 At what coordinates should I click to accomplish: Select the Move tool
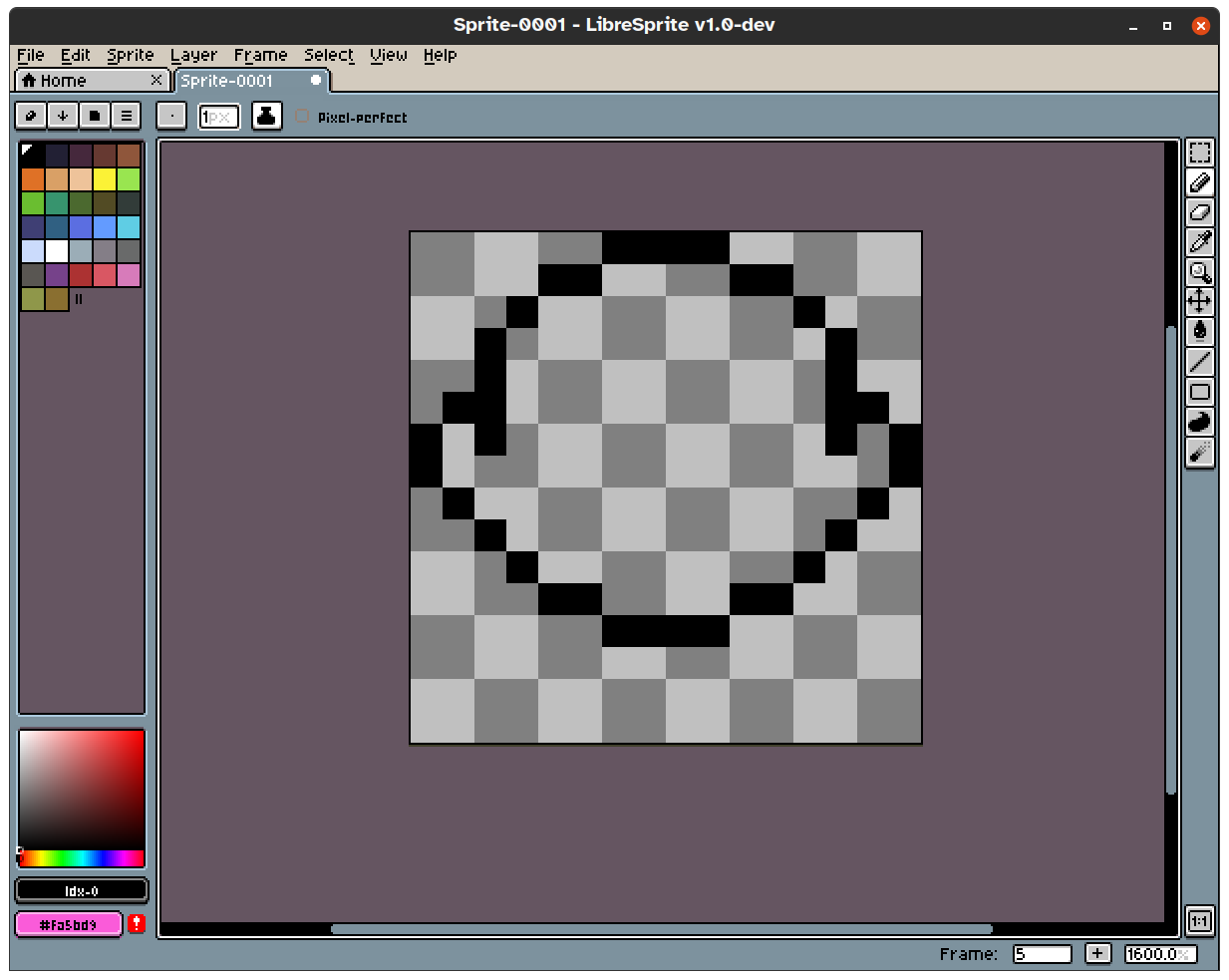click(1200, 301)
